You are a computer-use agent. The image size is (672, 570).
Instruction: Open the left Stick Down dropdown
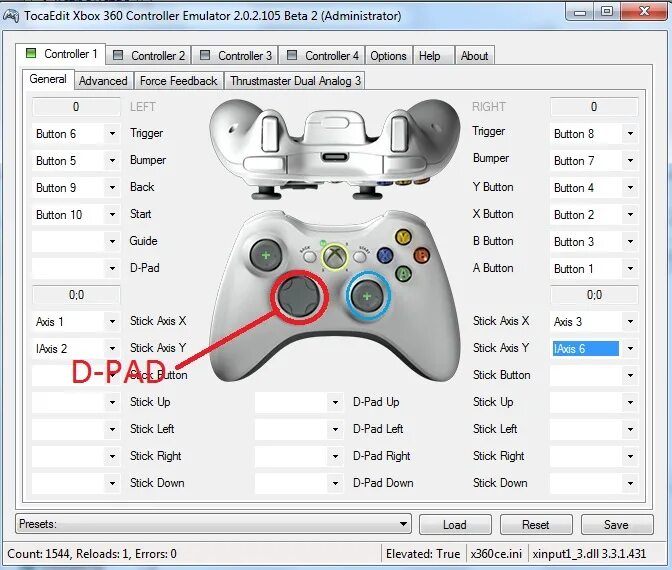[x=112, y=483]
